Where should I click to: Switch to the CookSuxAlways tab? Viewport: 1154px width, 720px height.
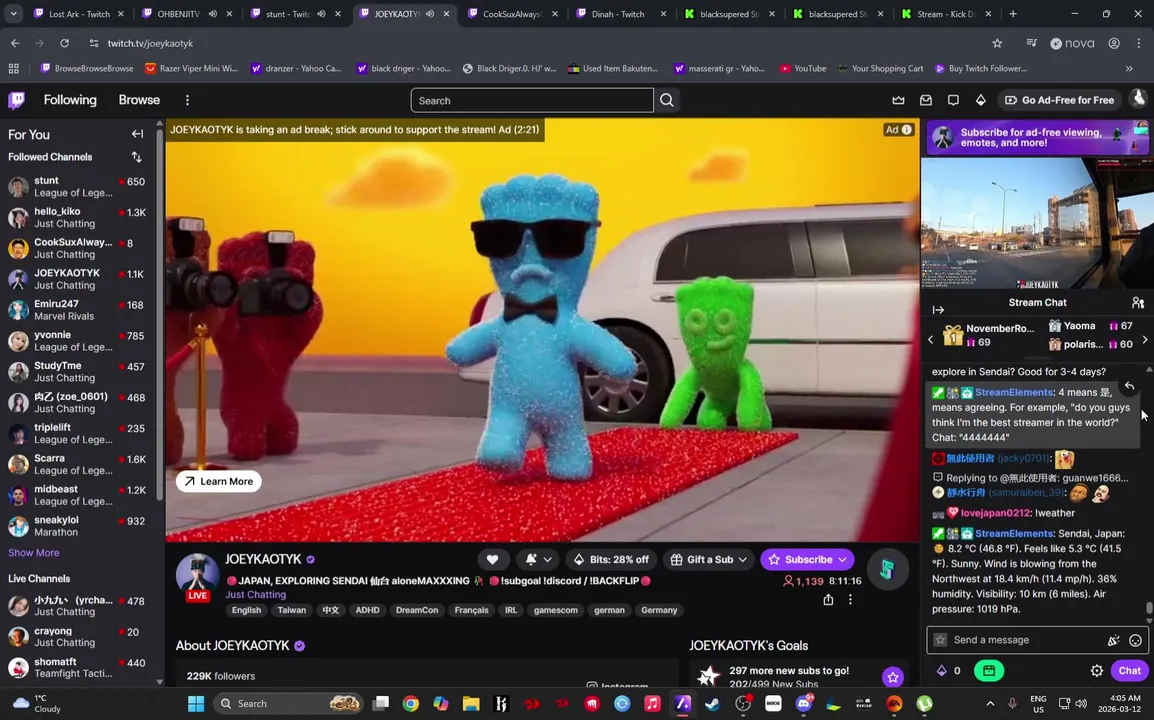[x=513, y=14]
